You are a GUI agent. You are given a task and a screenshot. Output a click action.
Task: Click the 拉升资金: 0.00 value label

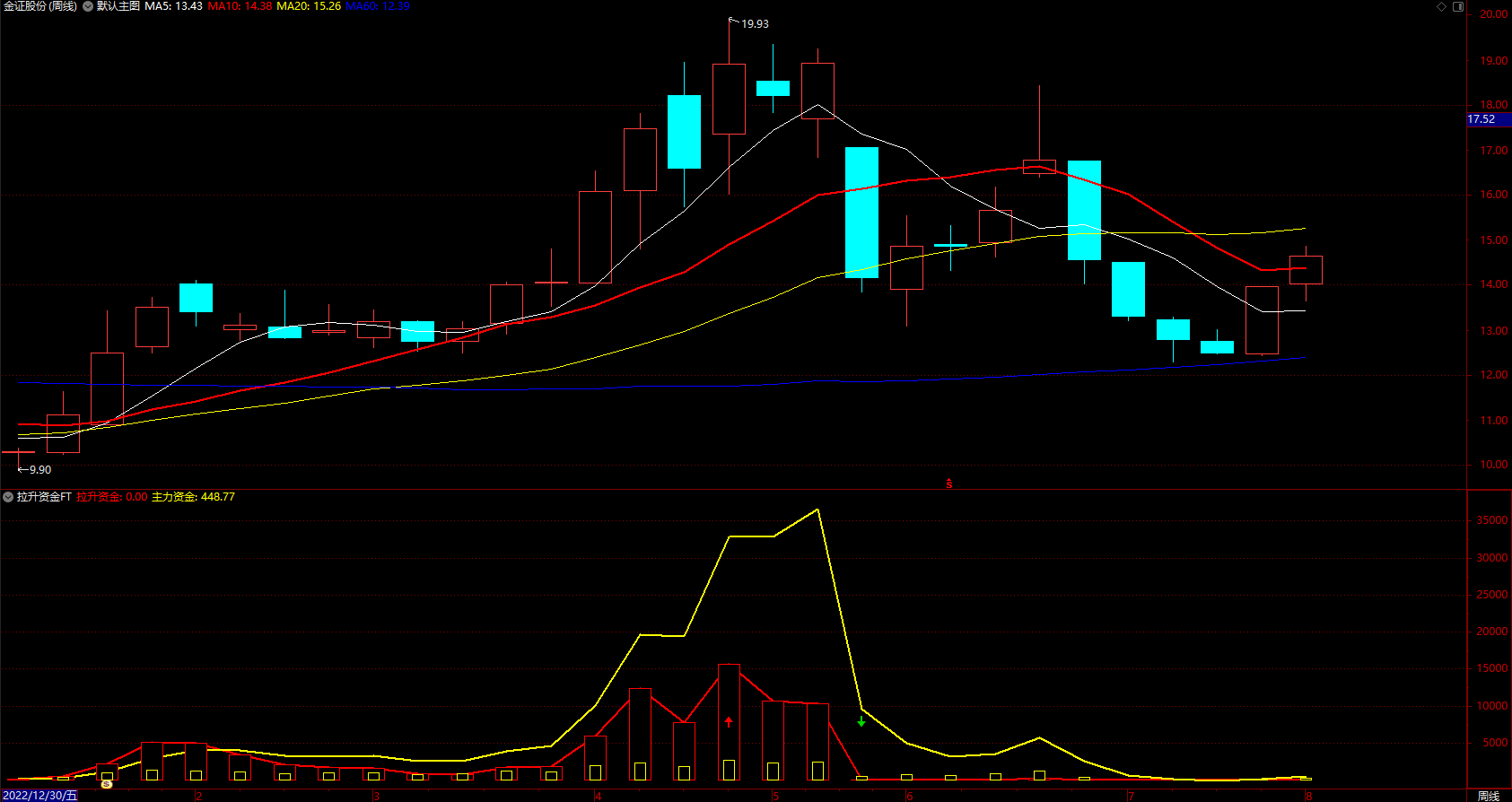(x=112, y=497)
